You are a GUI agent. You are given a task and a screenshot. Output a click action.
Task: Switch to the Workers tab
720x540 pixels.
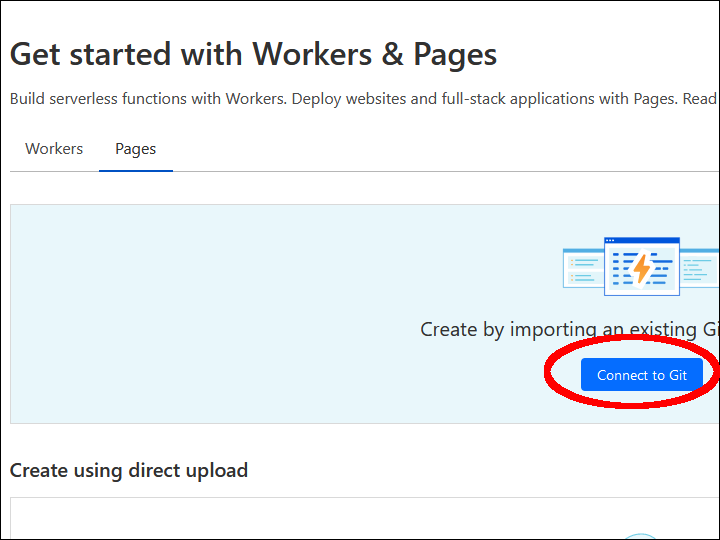click(x=54, y=149)
